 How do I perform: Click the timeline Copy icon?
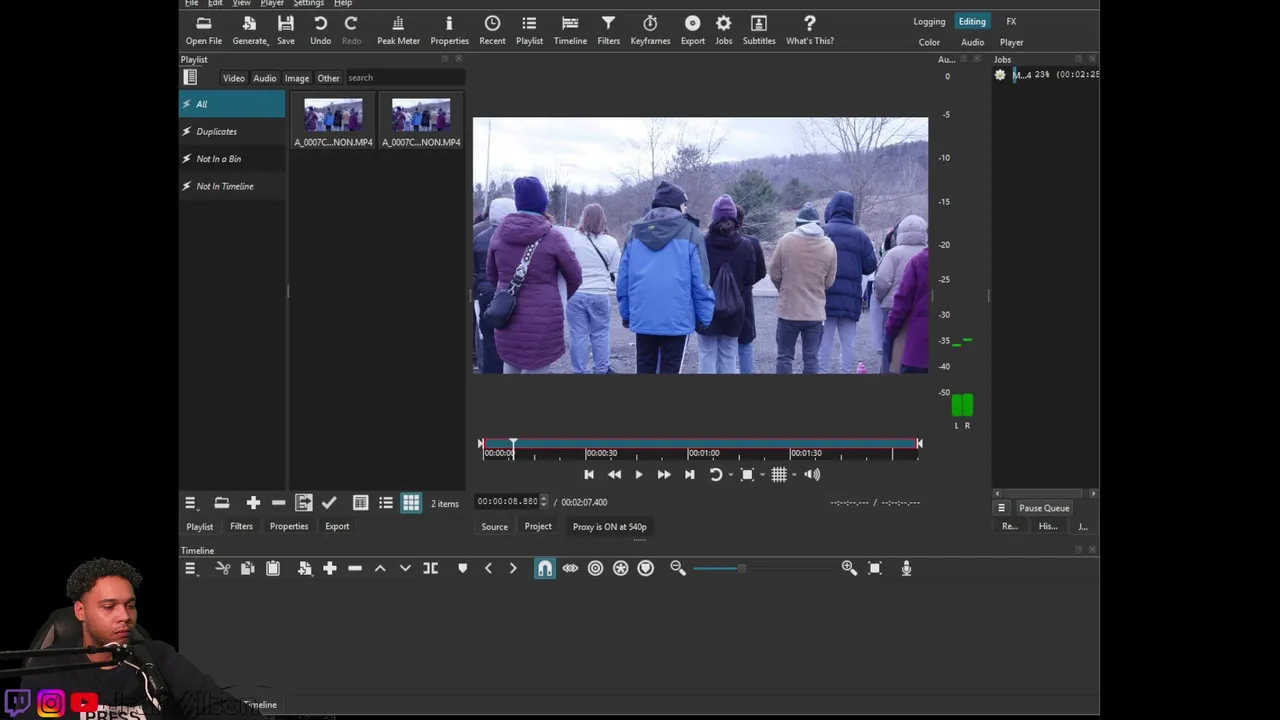(247, 568)
